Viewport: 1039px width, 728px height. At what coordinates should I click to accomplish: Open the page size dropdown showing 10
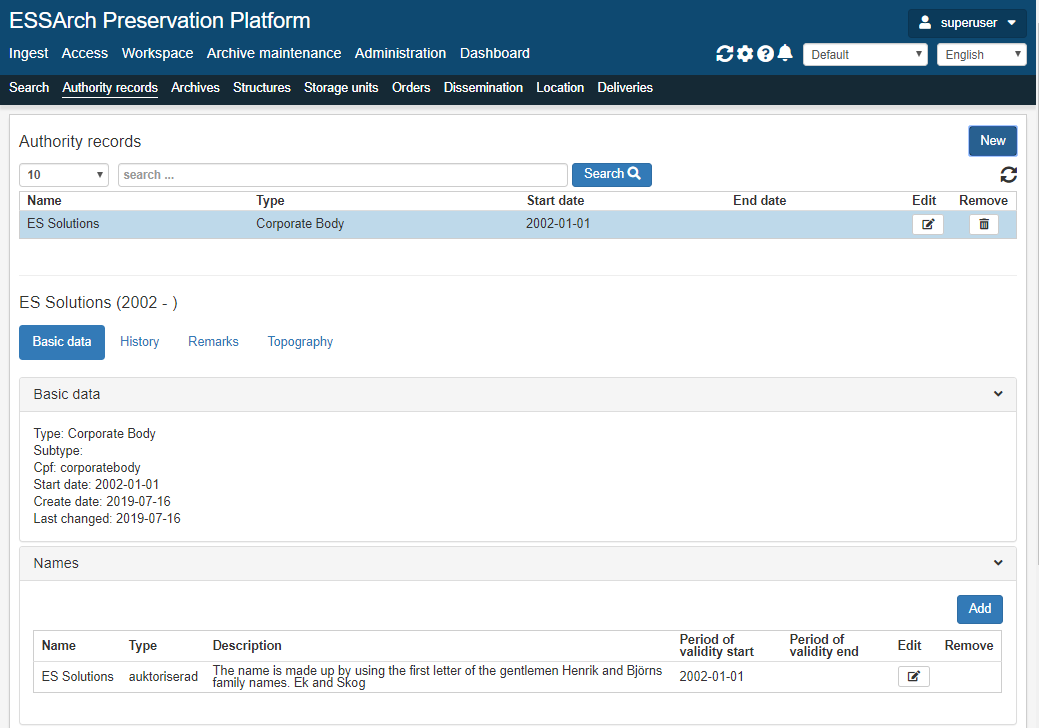click(64, 175)
